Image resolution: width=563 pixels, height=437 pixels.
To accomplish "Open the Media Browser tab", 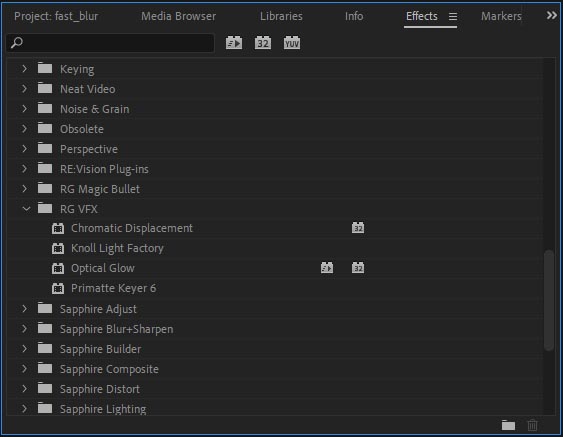I will tap(178, 16).
